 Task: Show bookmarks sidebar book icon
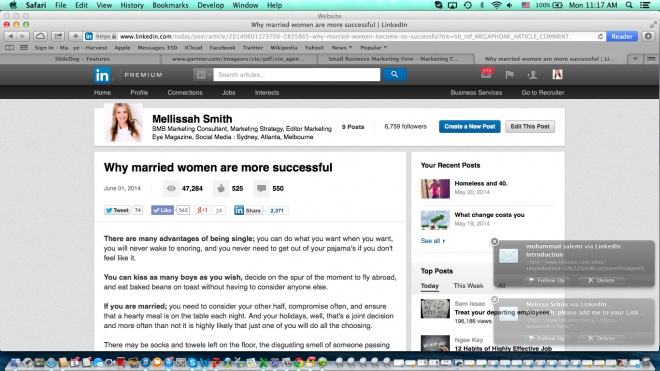pyautogui.click(x=9, y=48)
